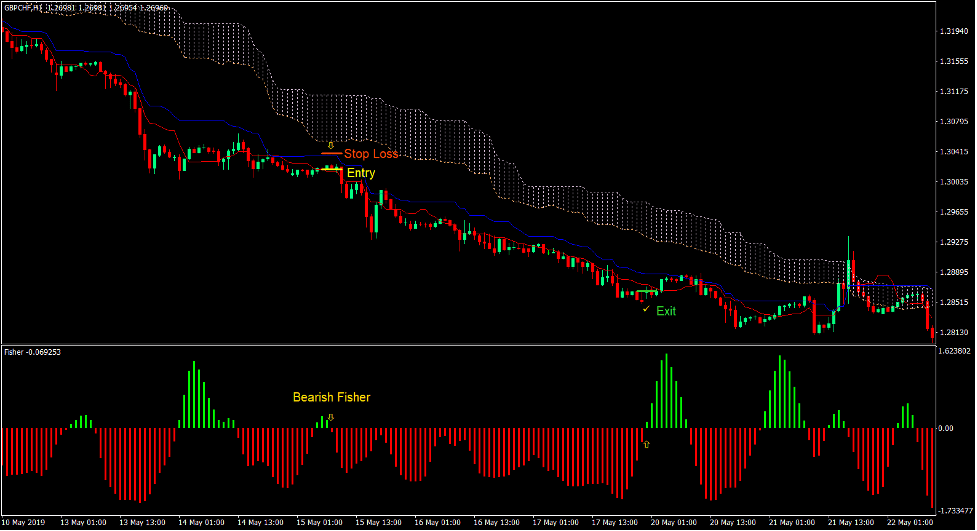Click '15 May 13:00' on time axis
Viewport: 977px width, 531px height.
pos(378,522)
